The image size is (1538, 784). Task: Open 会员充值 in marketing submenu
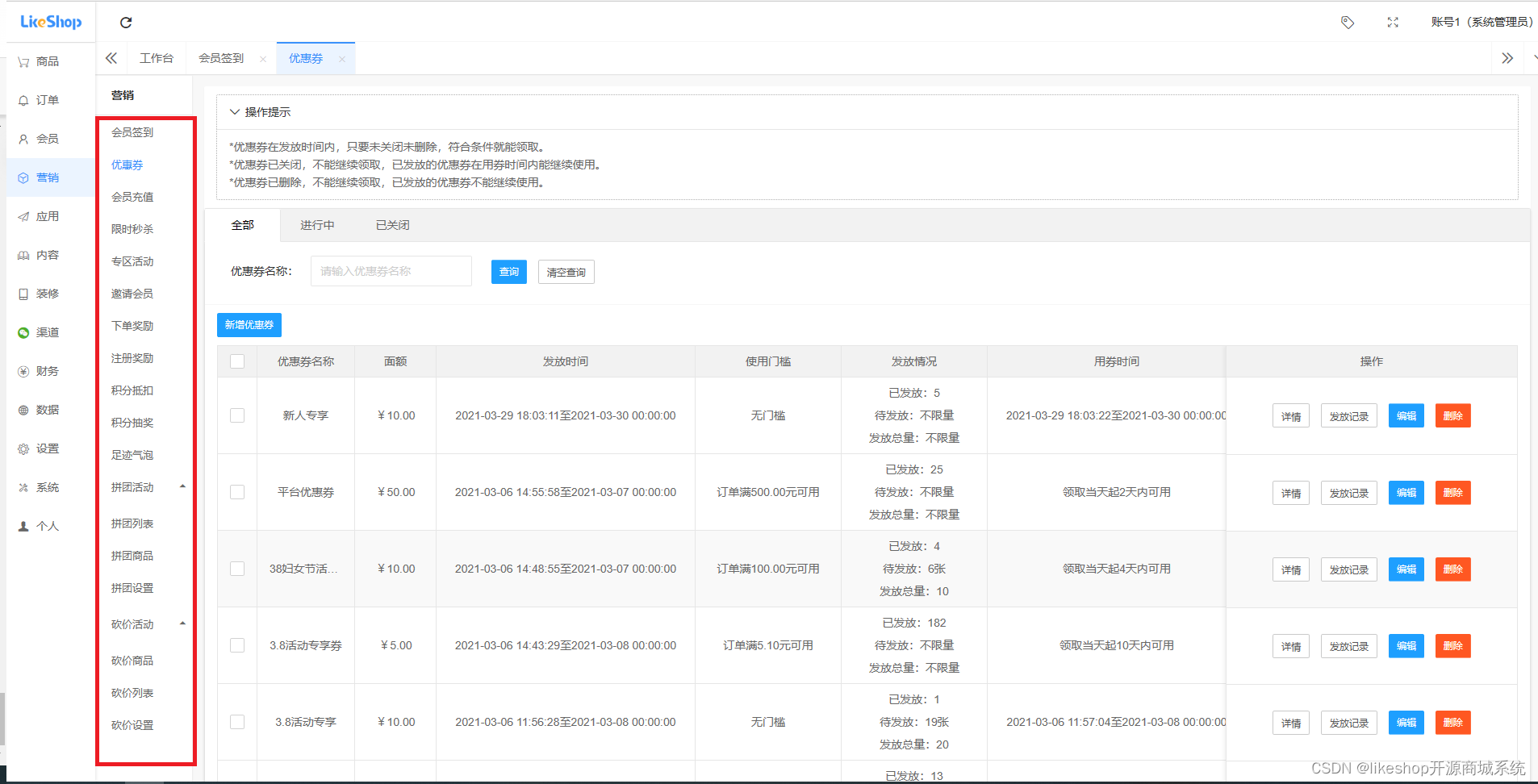click(132, 197)
